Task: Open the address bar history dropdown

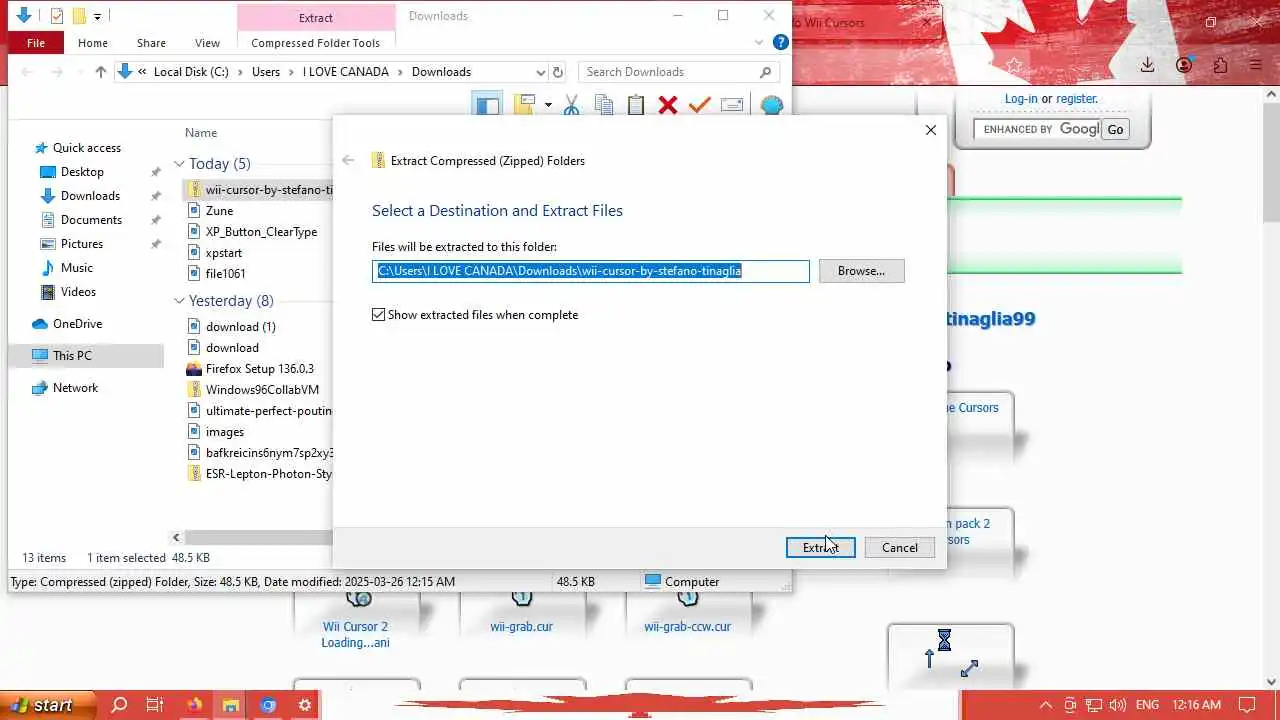Action: tap(541, 72)
